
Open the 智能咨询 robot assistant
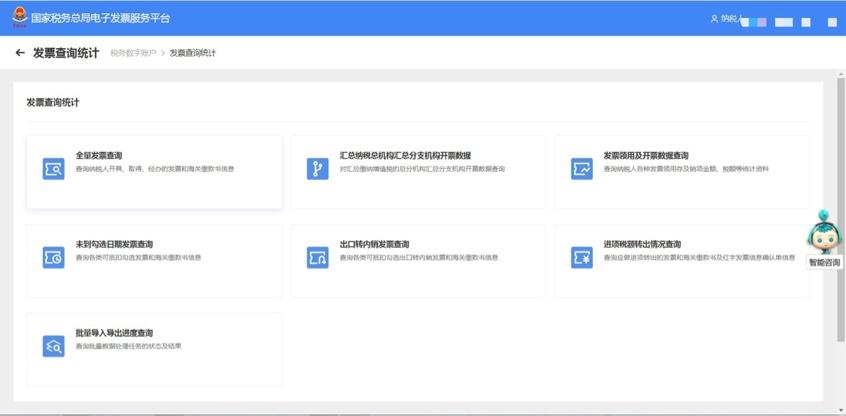click(x=824, y=239)
